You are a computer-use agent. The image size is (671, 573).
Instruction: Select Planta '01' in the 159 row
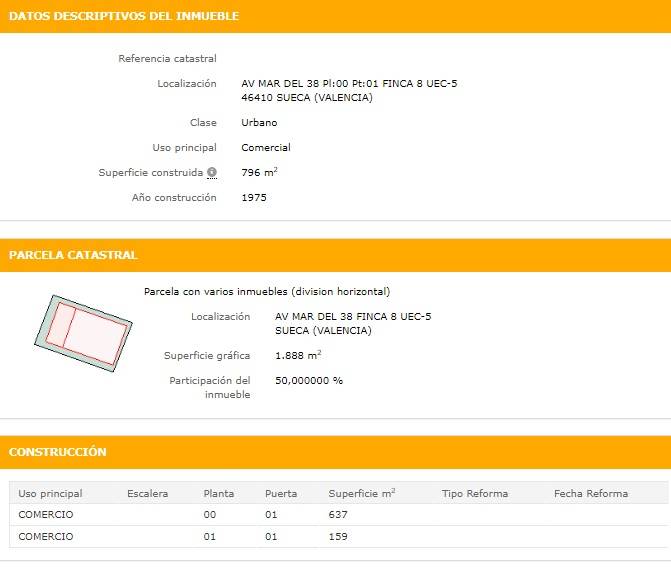tap(210, 537)
